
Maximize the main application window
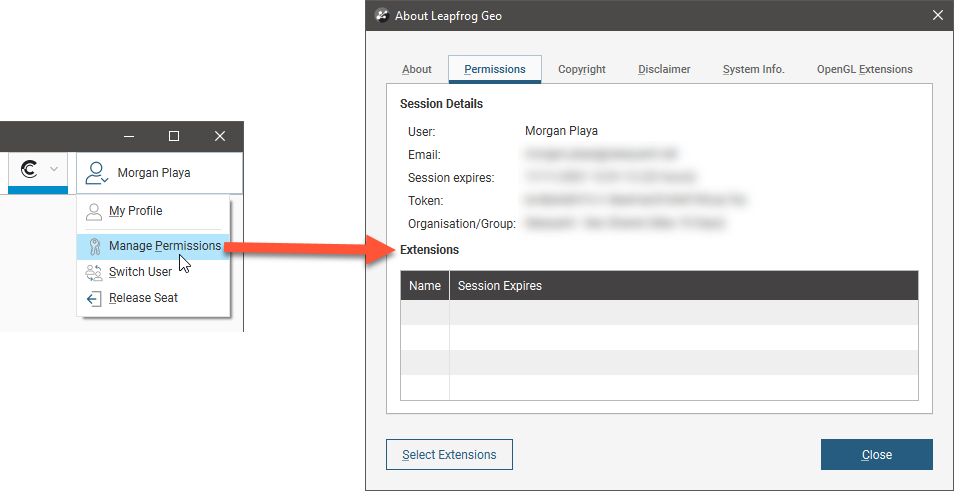pos(174,136)
